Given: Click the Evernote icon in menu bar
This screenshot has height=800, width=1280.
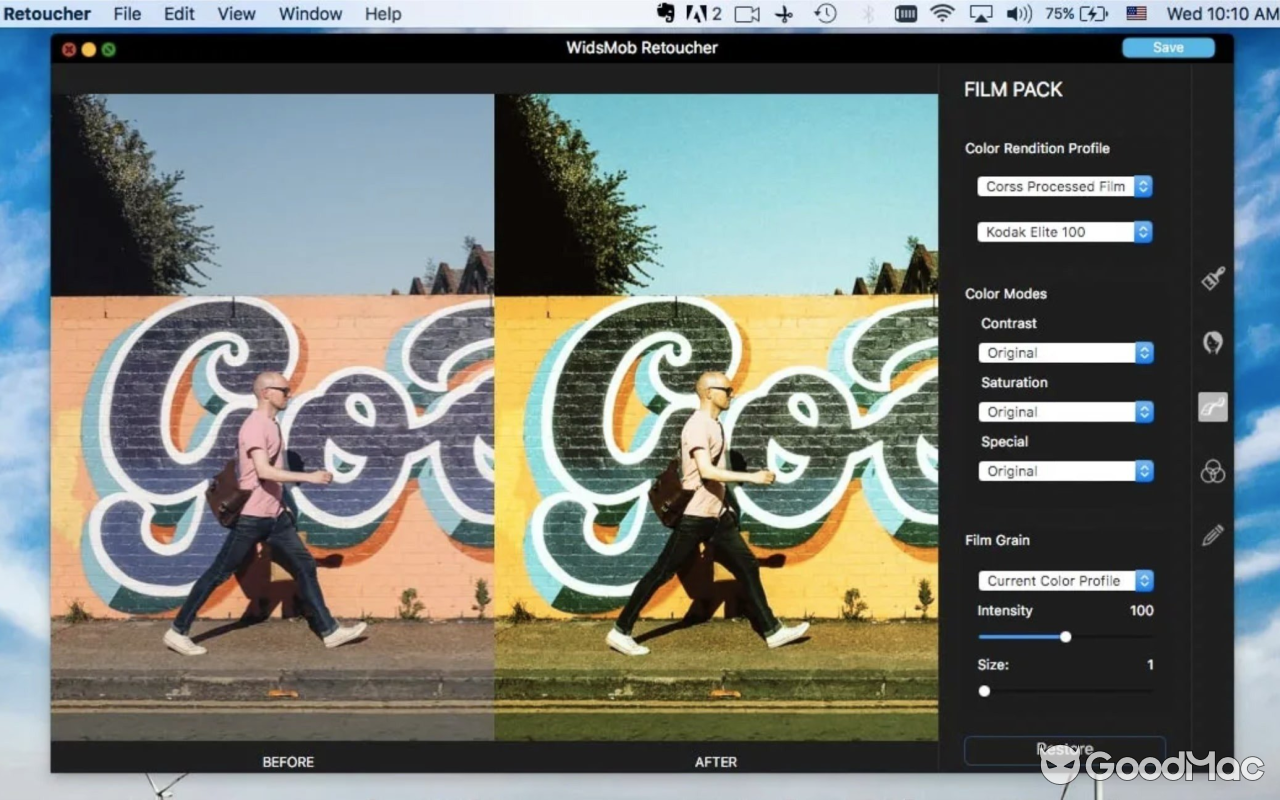Looking at the screenshot, I should (x=664, y=13).
